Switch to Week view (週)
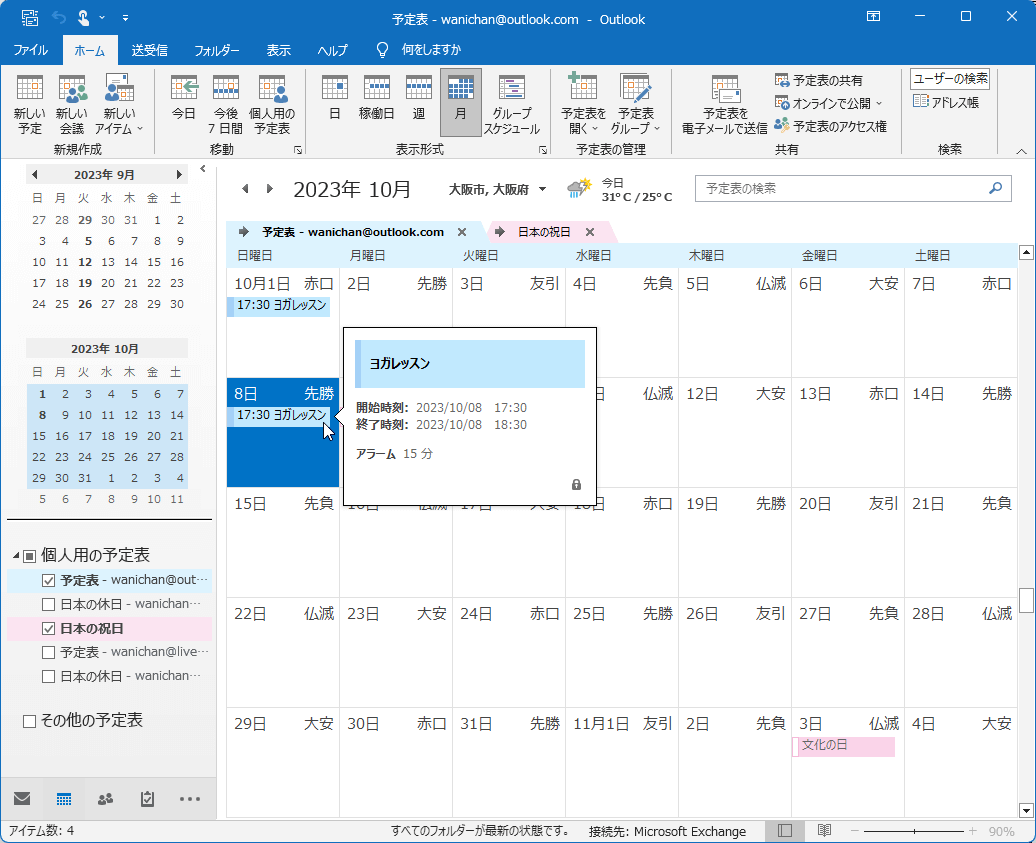The height and width of the screenshot is (843, 1036). (x=419, y=98)
